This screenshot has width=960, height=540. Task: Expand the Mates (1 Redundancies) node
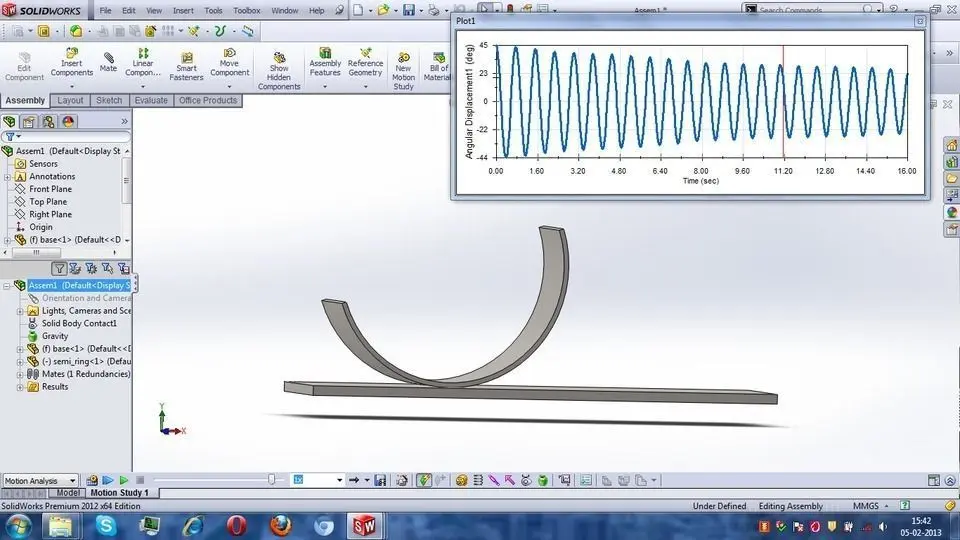(20, 374)
